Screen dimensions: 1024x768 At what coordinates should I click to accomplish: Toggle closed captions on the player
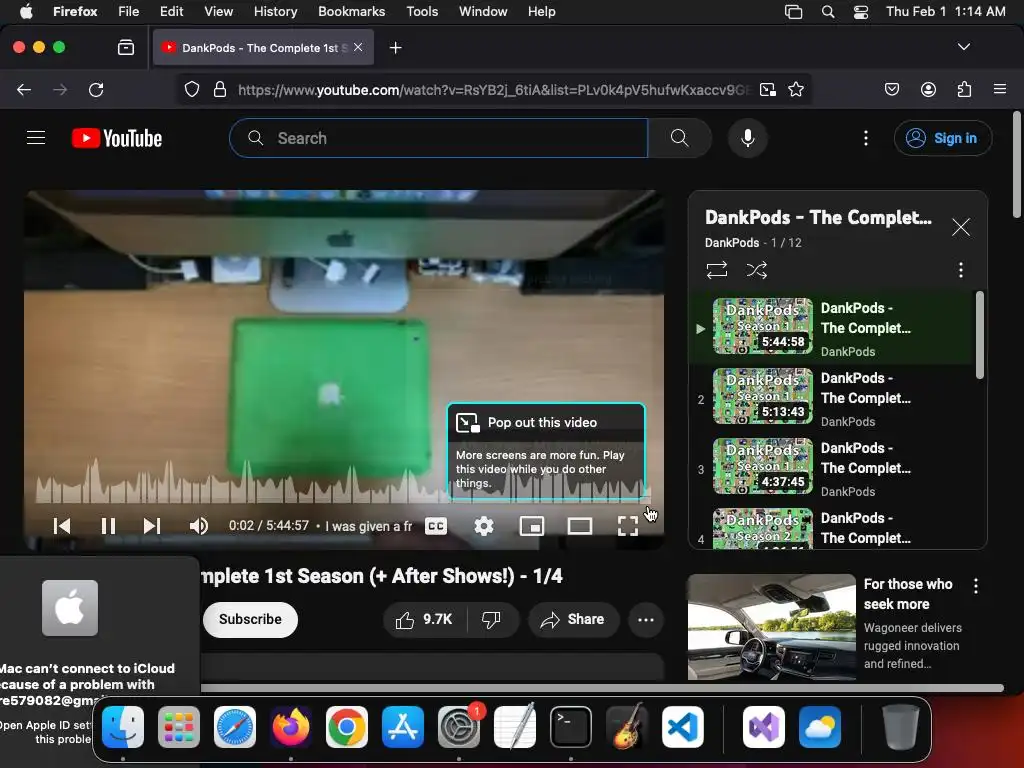(x=436, y=526)
